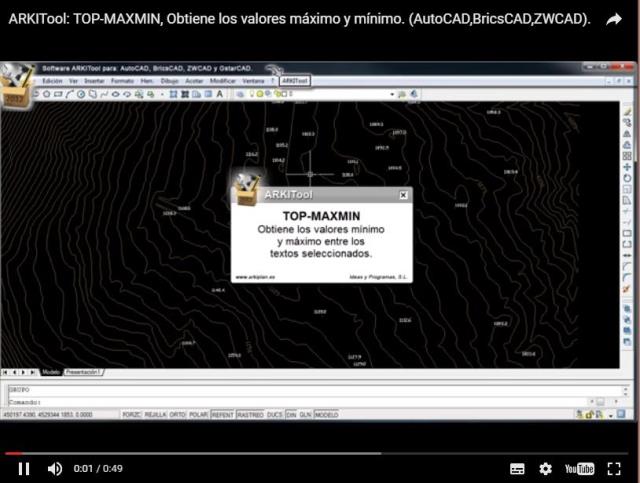This screenshot has height=483, width=640.
Task: Select the Copy tool in modify toolbar
Action: [x=627, y=122]
